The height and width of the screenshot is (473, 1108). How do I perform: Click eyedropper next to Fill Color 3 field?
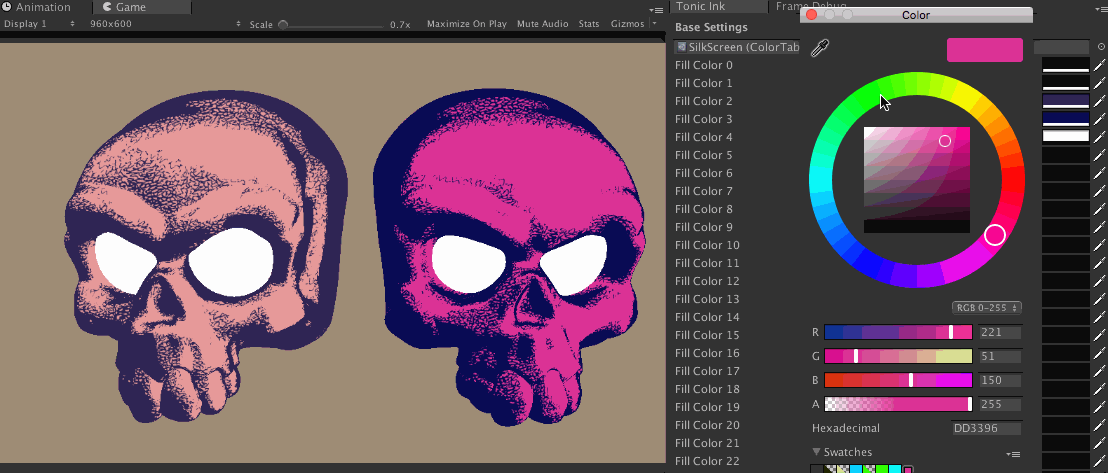[x=1099, y=119]
